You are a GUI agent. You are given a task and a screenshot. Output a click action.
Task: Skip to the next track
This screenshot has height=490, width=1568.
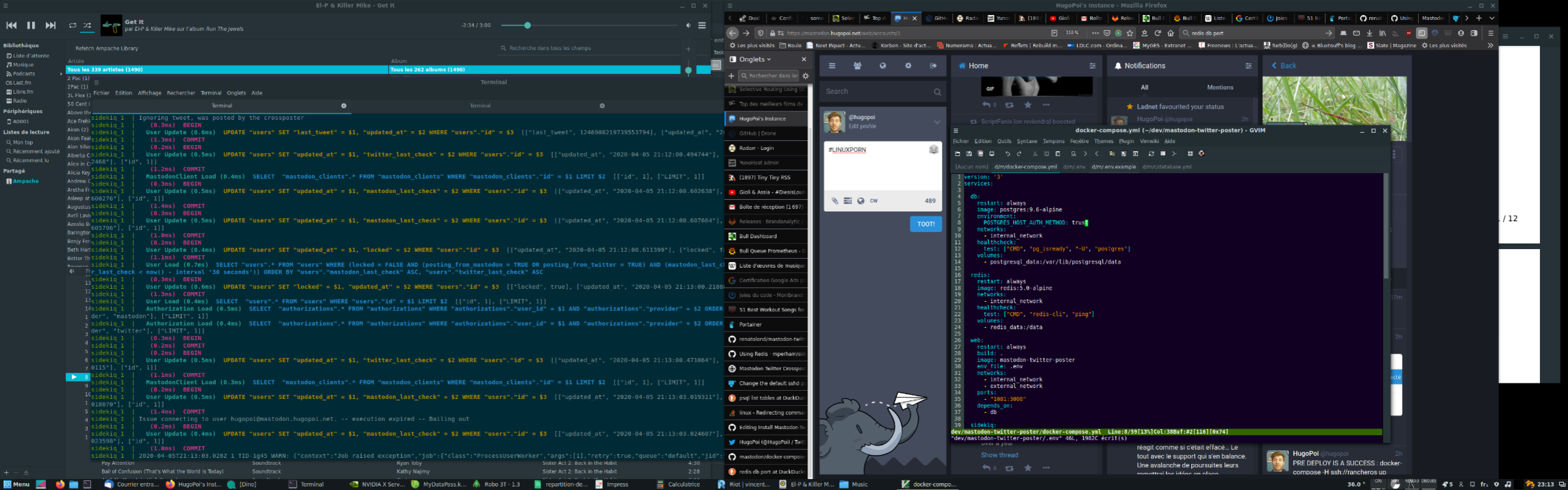pos(51,25)
